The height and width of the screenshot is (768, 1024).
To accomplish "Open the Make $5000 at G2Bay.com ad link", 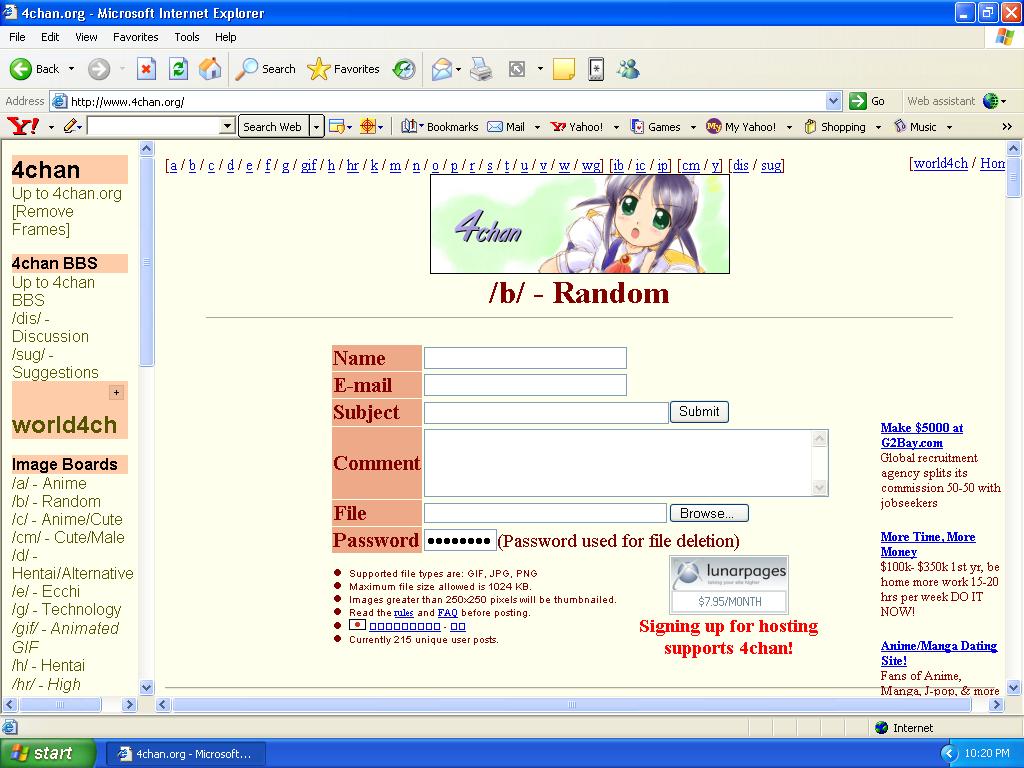I will [921, 435].
